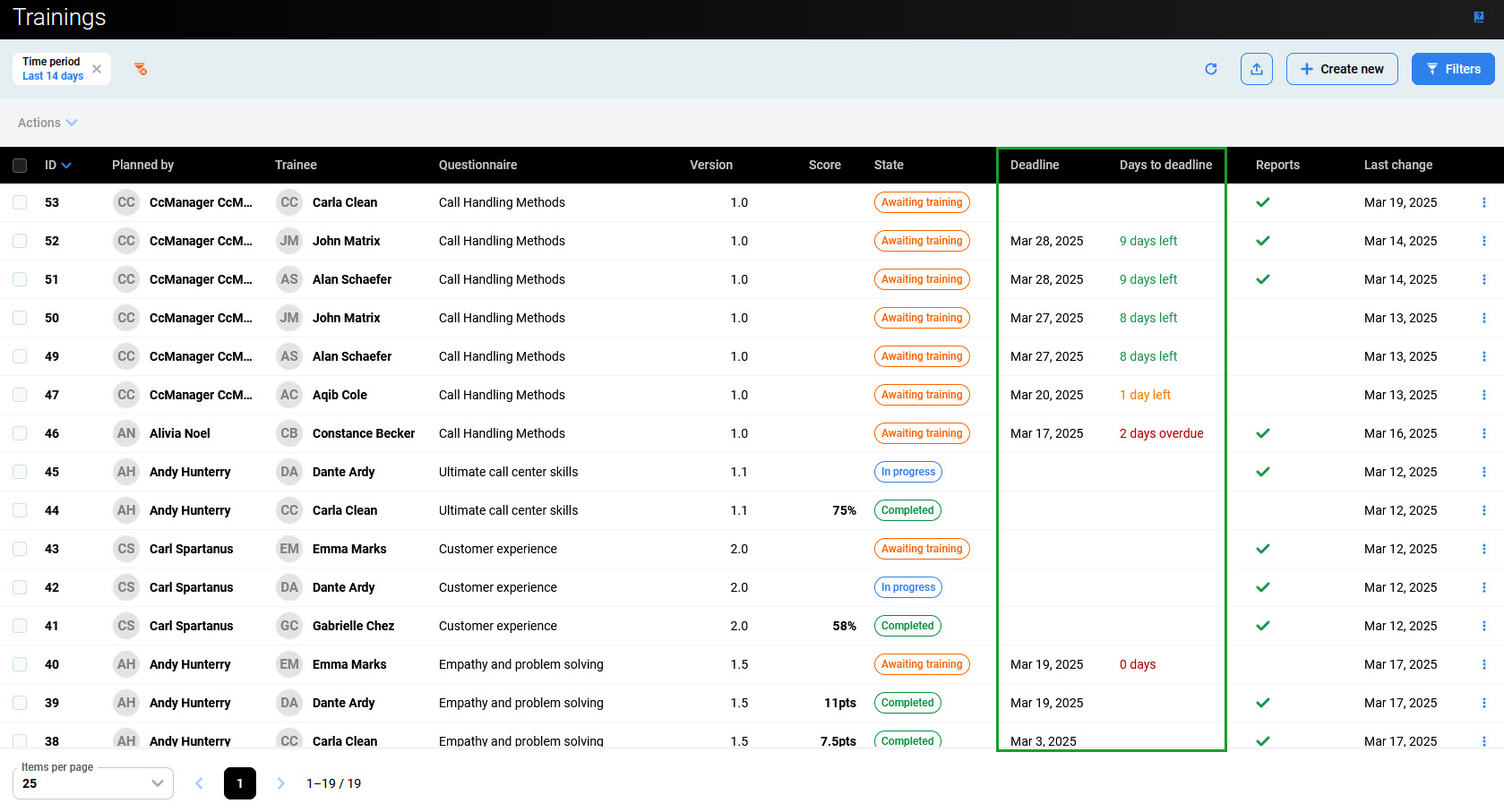Expand the Actions dropdown
1504x812 pixels.
[x=47, y=123]
